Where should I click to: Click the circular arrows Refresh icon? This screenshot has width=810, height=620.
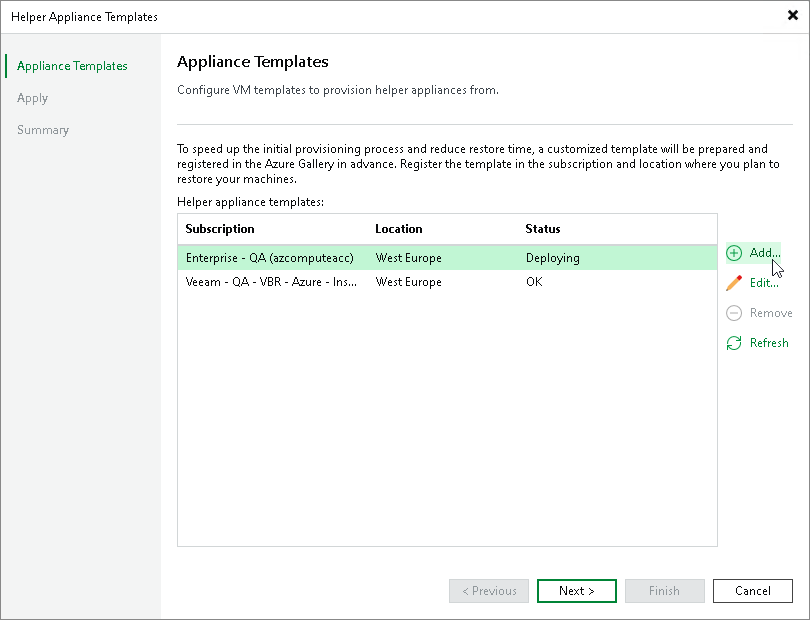(734, 343)
